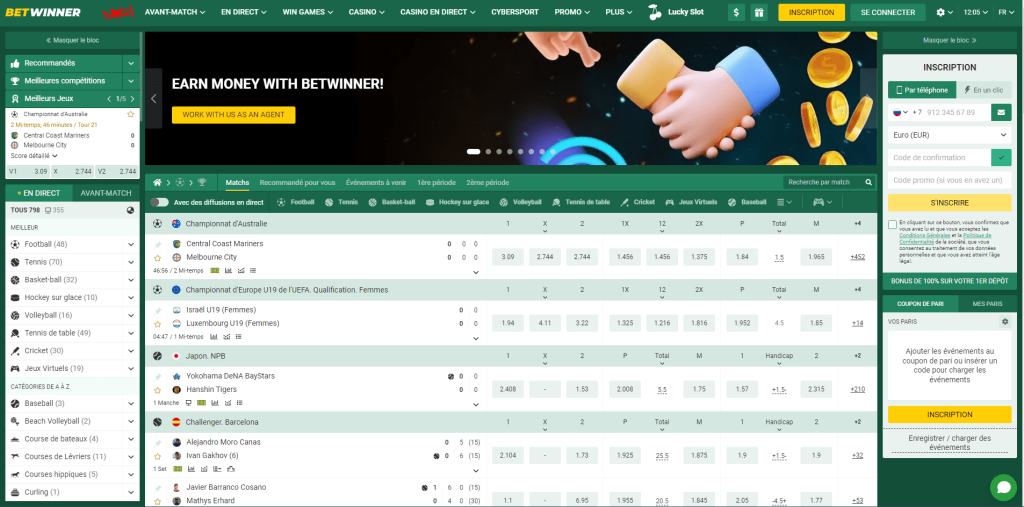Click SE CONNECTER button
1024x507 pixels.
point(888,12)
